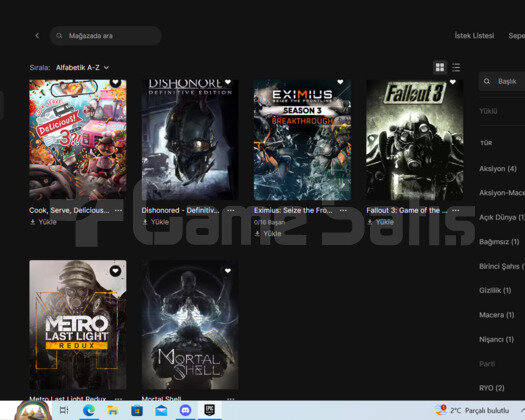Open Task View in the taskbar

coord(64,410)
